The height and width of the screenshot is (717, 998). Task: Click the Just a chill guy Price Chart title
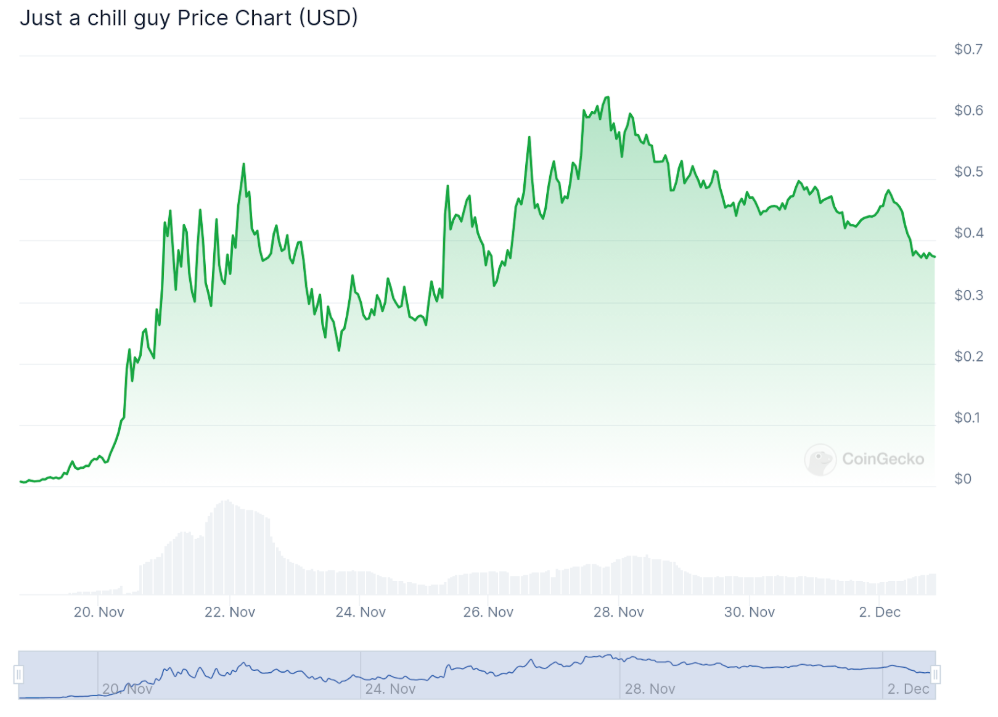(188, 18)
